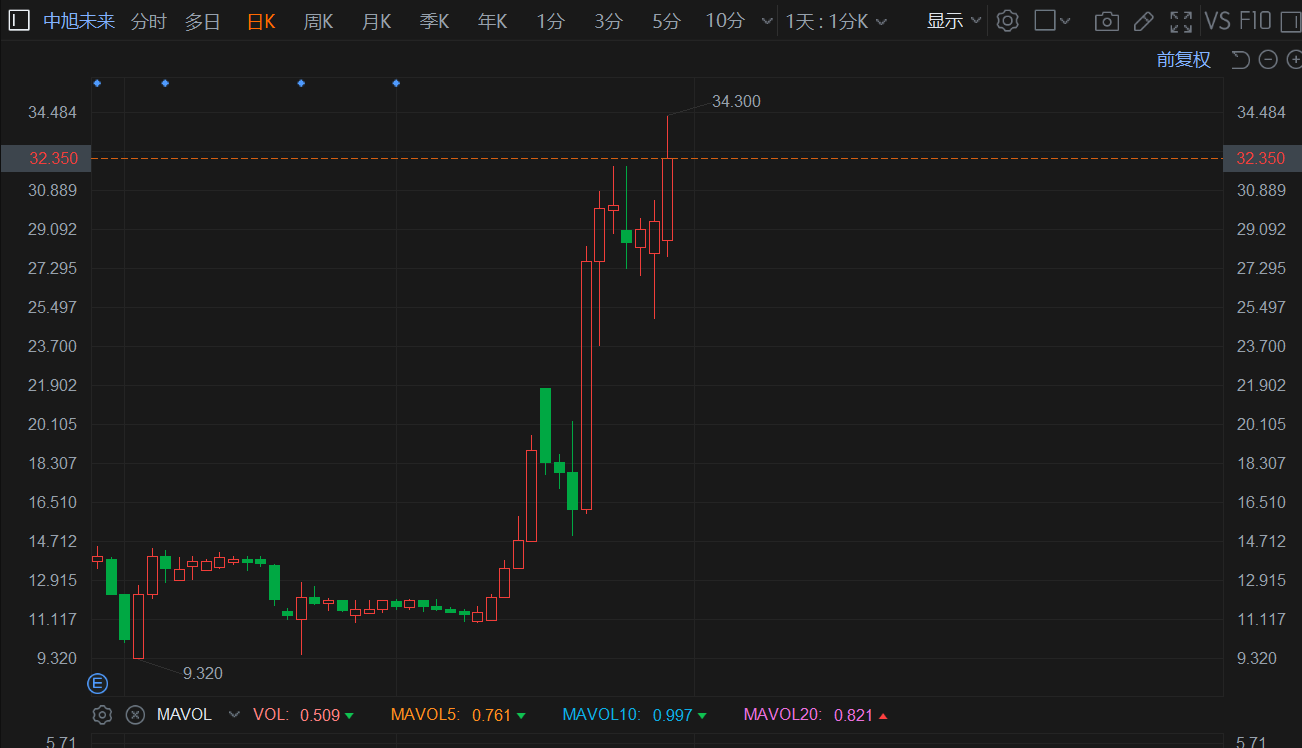Open the MAVOL indicator selector dropdown
Viewport: 1302px width, 748px height.
point(234,715)
